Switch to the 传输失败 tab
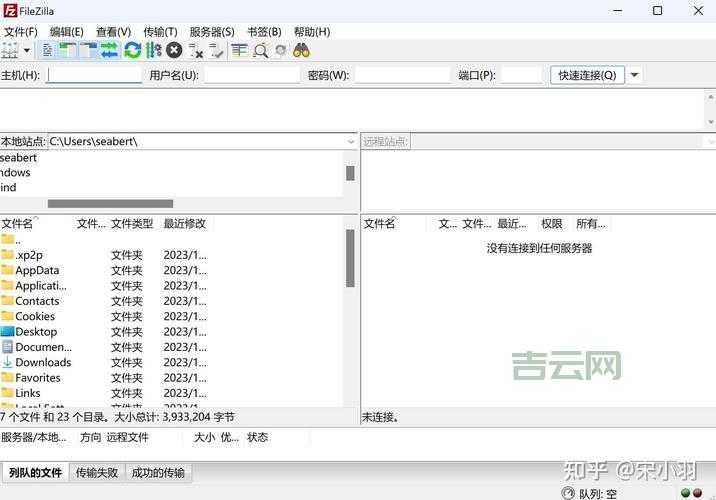This screenshot has width=716, height=500. (x=97, y=473)
